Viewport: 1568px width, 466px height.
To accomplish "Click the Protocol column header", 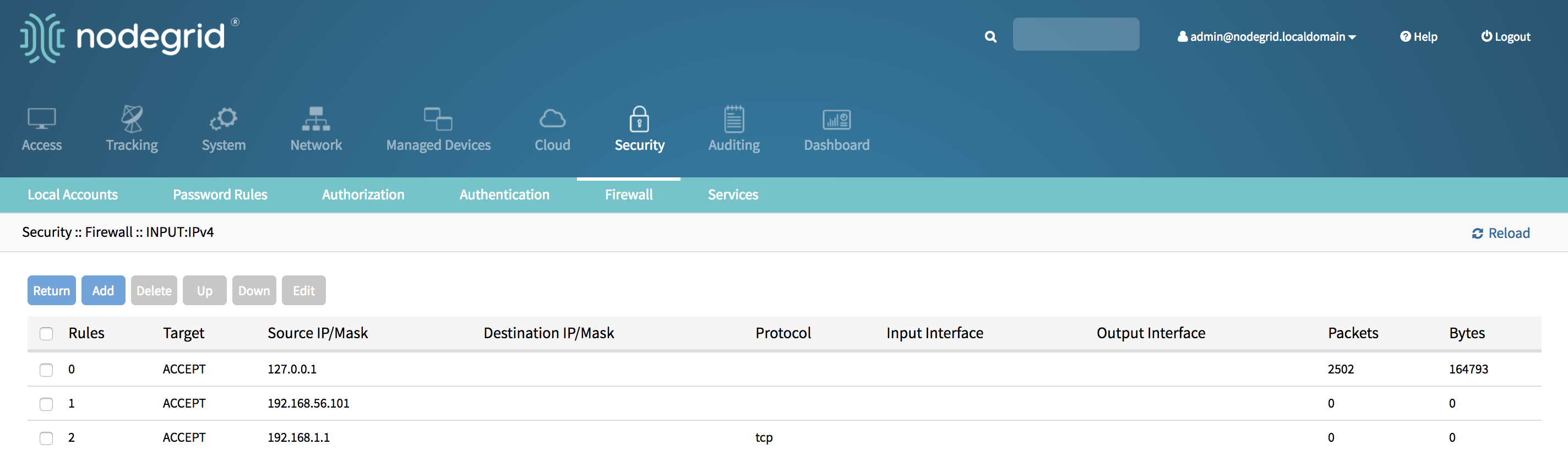I will click(783, 333).
